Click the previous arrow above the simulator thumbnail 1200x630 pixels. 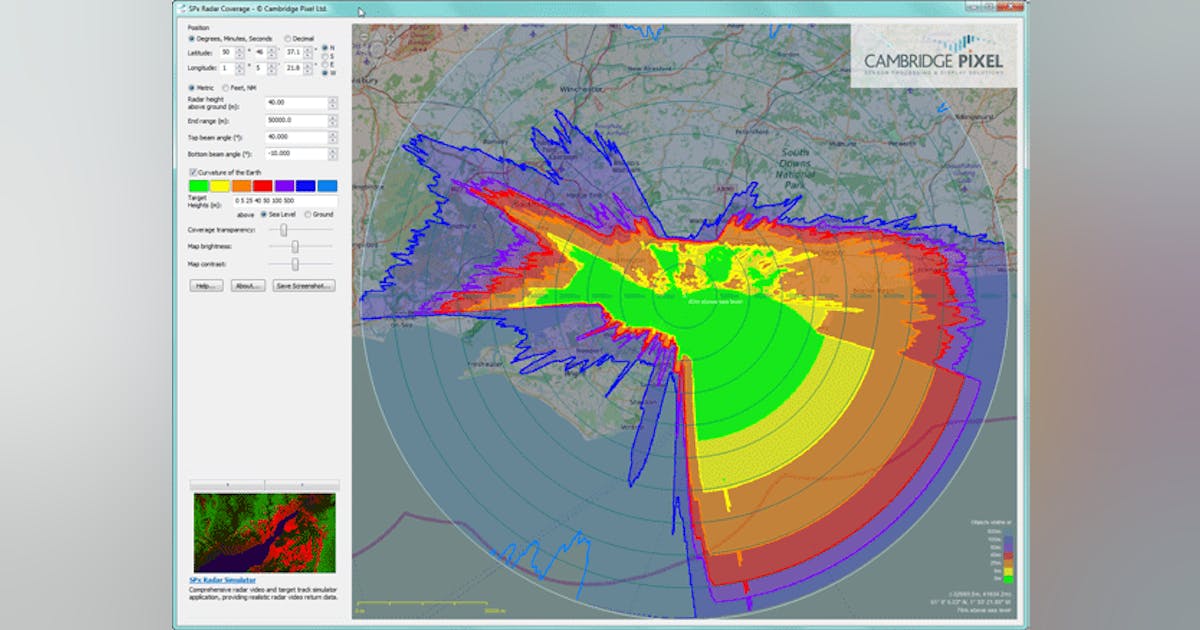tap(227, 484)
